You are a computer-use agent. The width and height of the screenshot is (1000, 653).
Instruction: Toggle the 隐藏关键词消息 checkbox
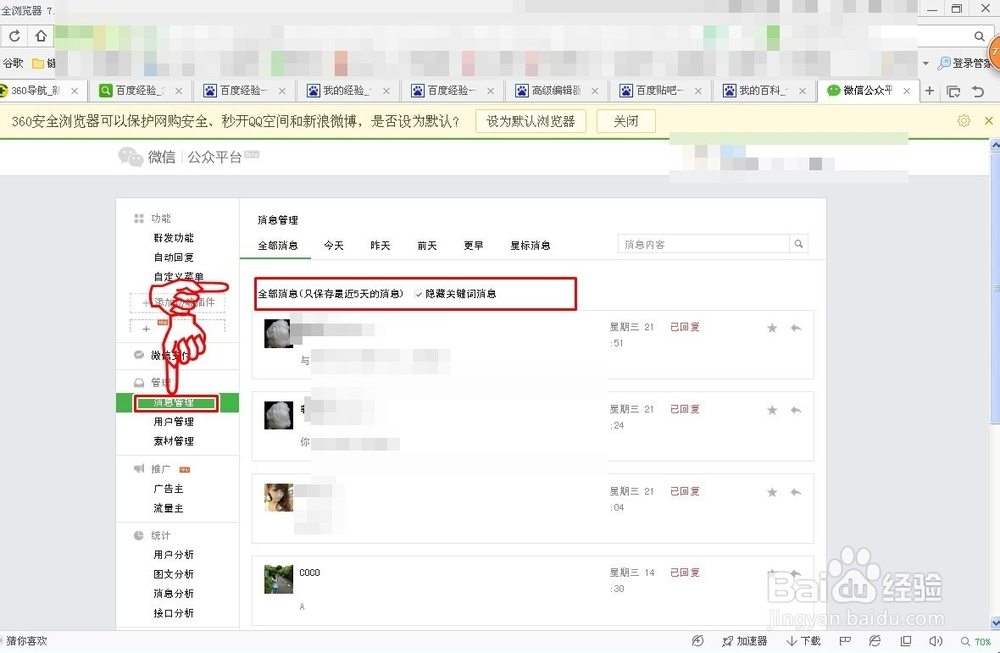pyautogui.click(x=419, y=294)
